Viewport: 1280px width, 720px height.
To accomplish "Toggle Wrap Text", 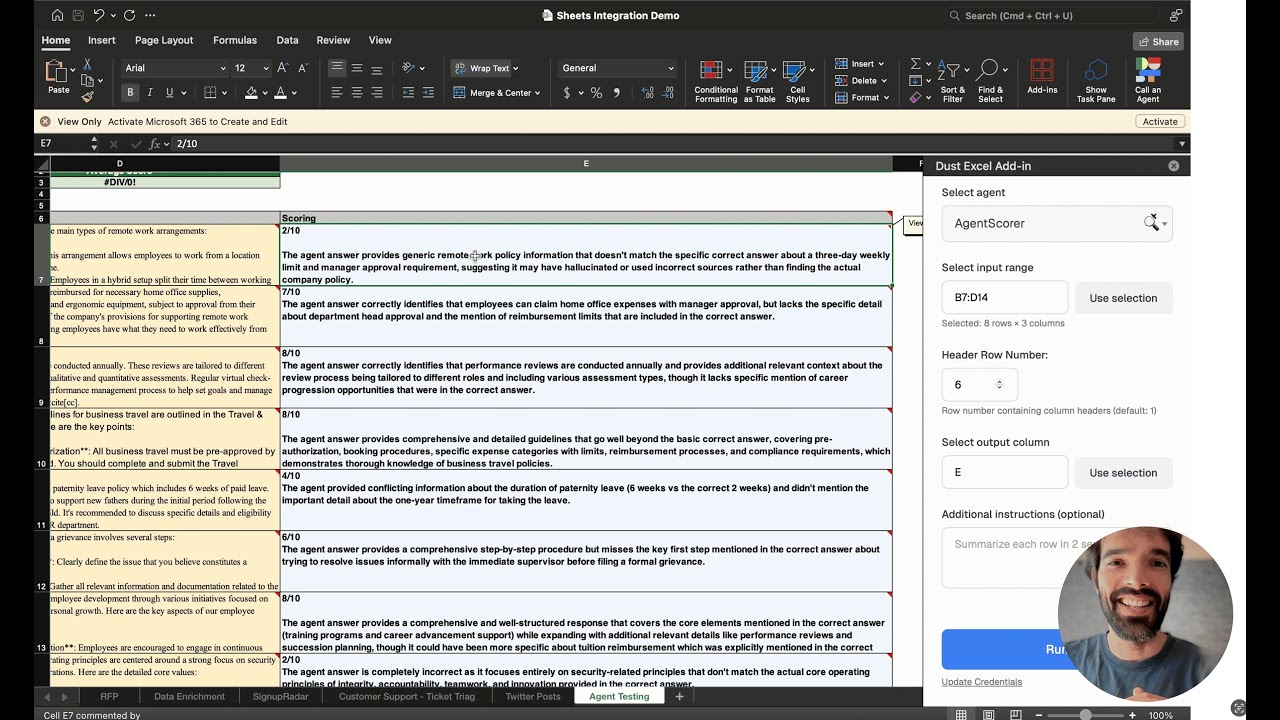I will click(x=484, y=68).
